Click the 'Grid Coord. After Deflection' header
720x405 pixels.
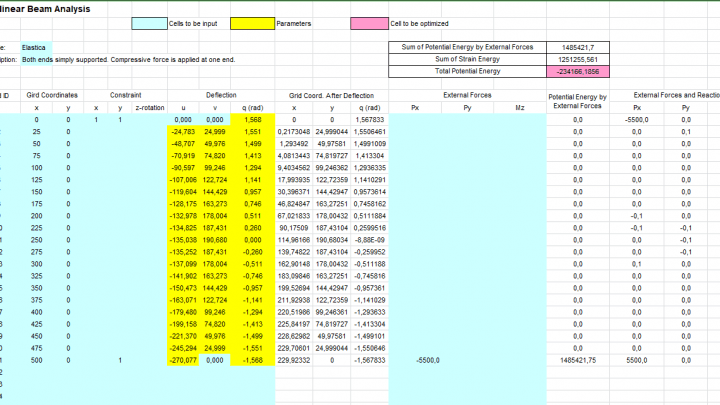click(332, 96)
